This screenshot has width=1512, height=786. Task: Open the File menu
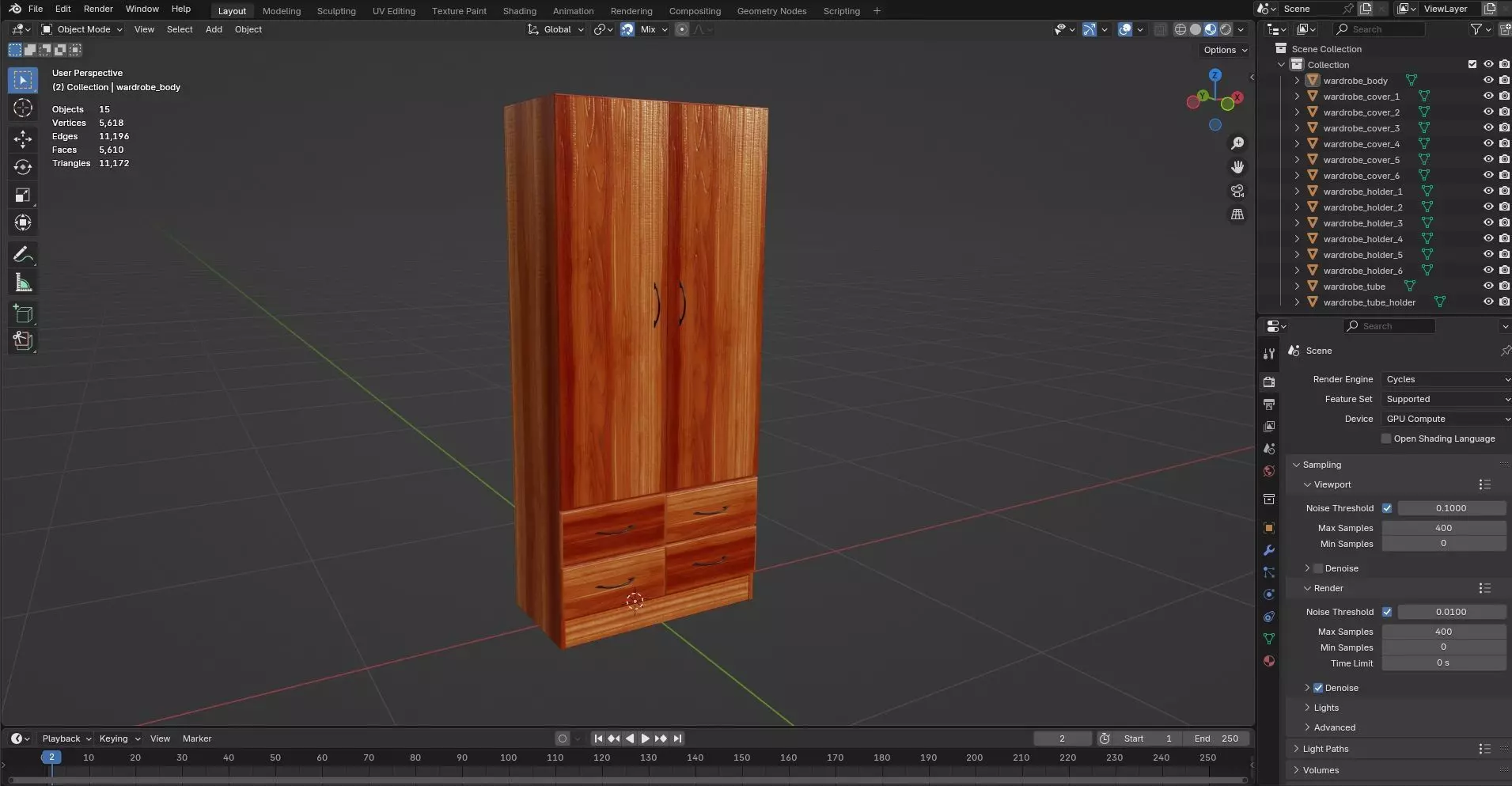coord(36,9)
